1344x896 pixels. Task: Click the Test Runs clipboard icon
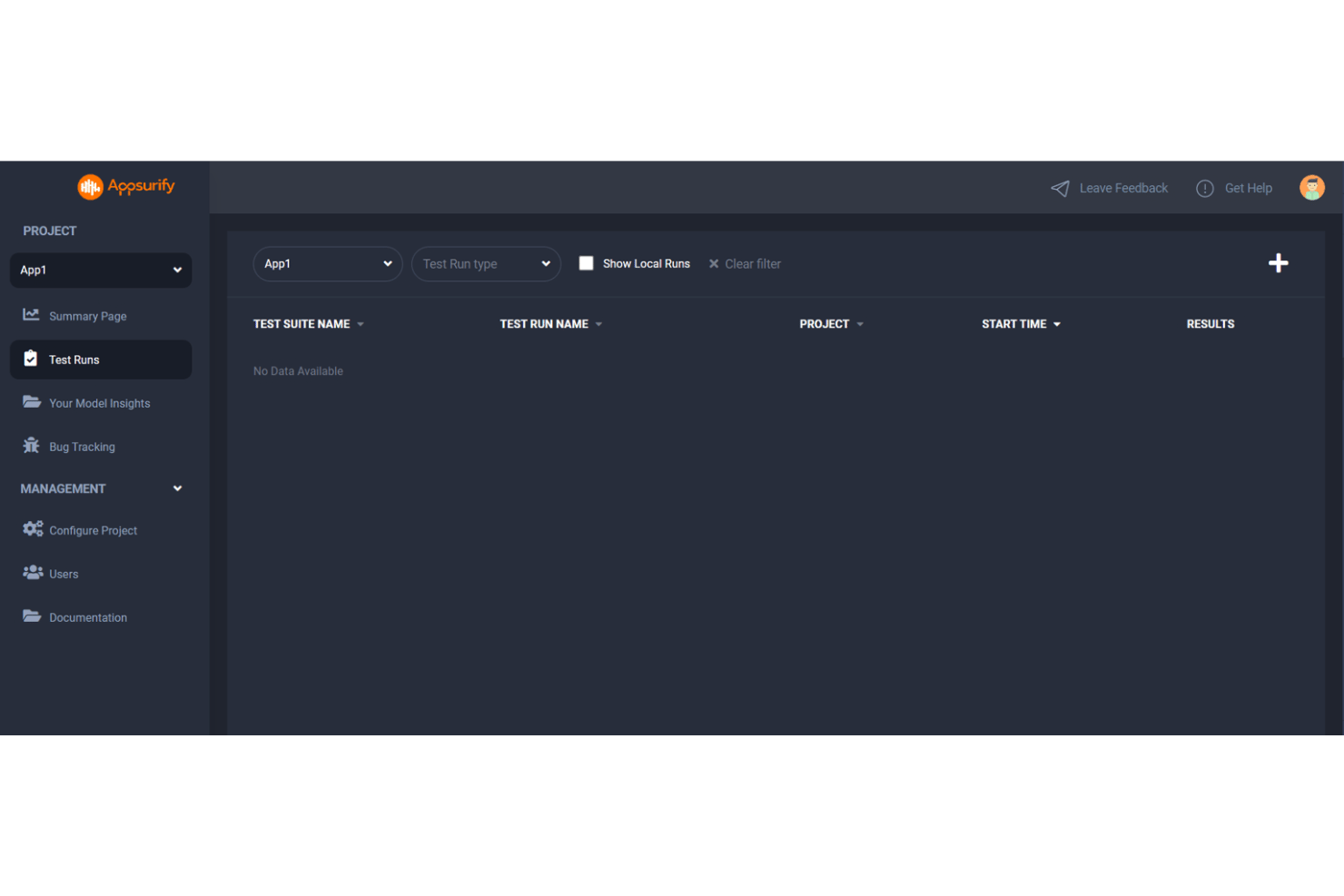[31, 359]
